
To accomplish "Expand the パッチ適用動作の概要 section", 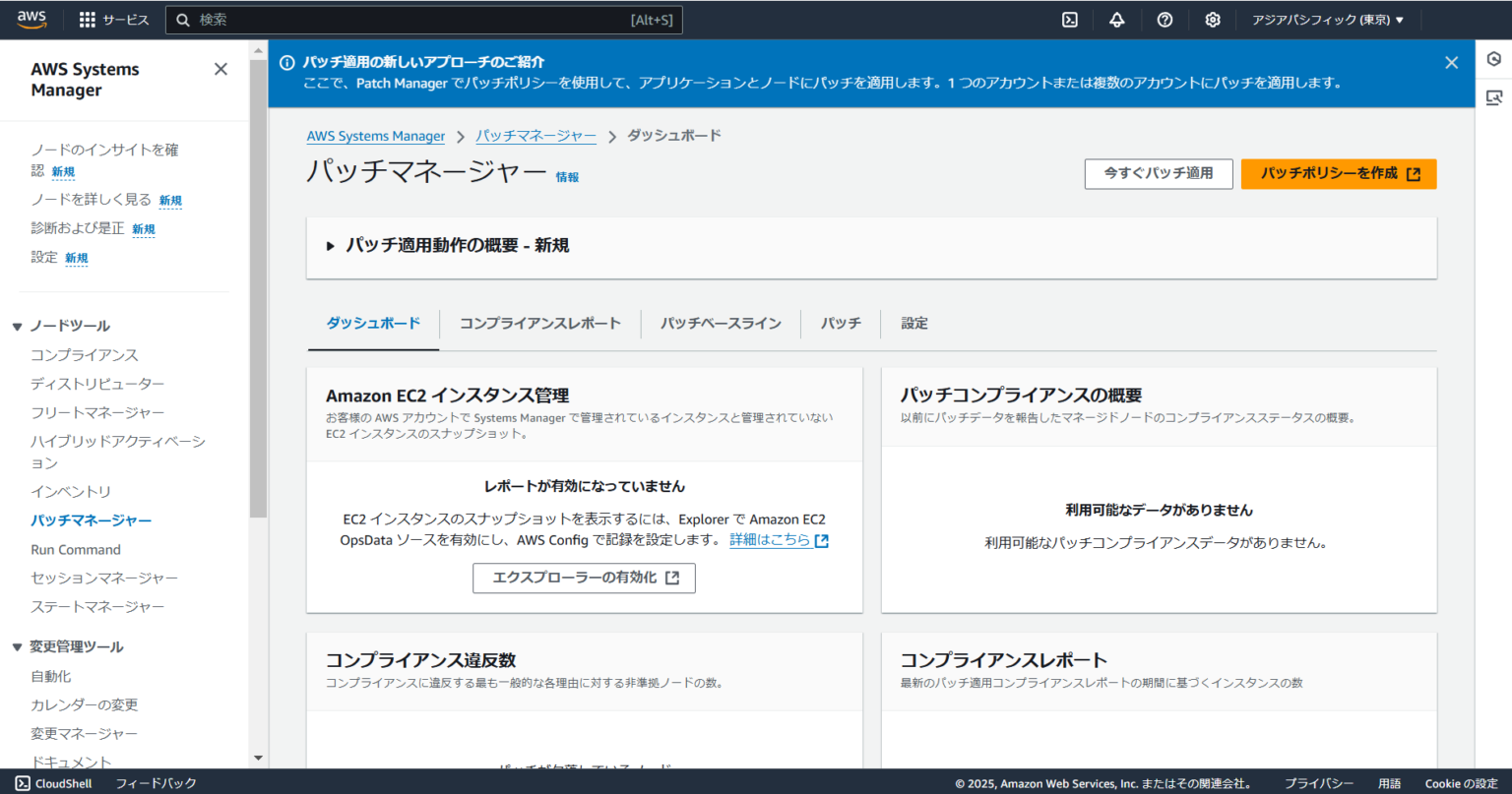I will pyautogui.click(x=331, y=246).
